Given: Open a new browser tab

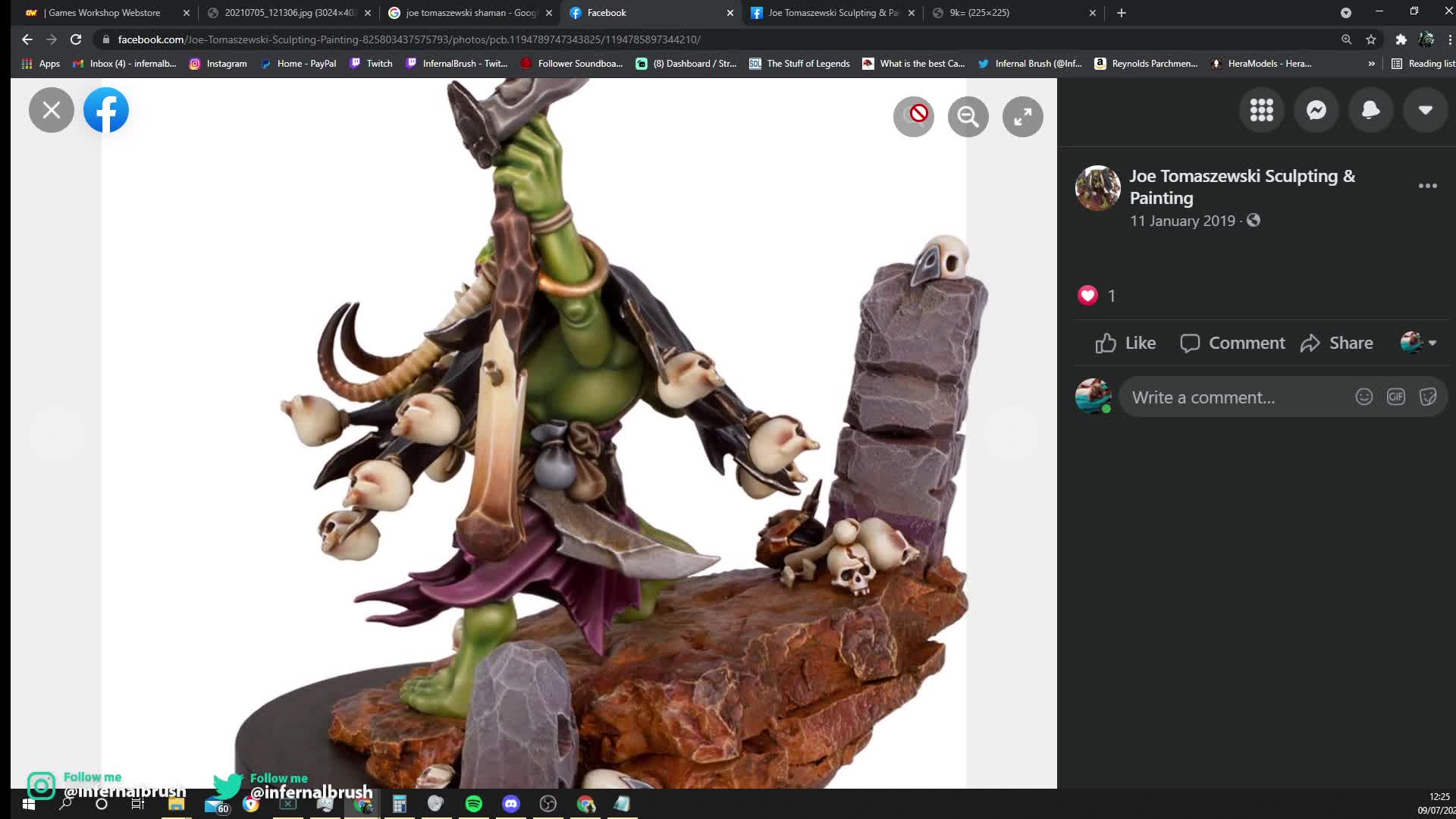Looking at the screenshot, I should 1122,13.
